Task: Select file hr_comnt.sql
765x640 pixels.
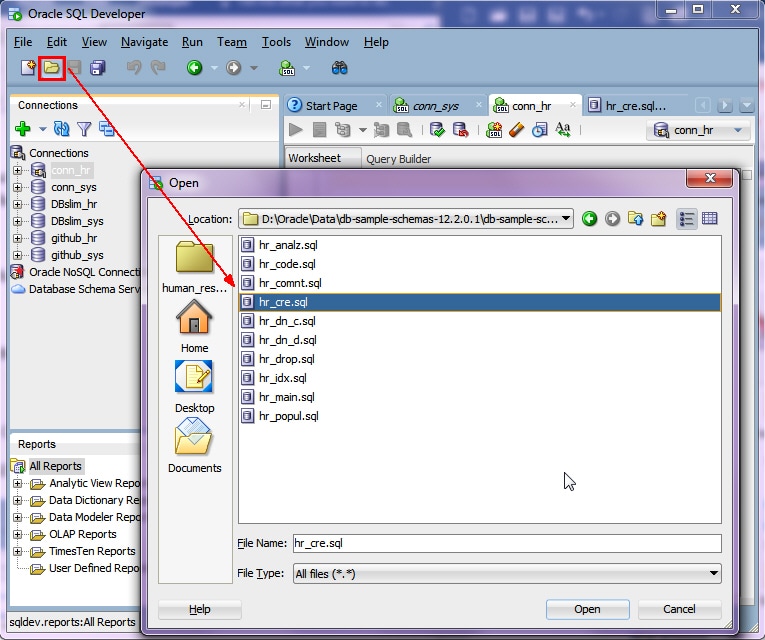Action: pyautogui.click(x=290, y=283)
